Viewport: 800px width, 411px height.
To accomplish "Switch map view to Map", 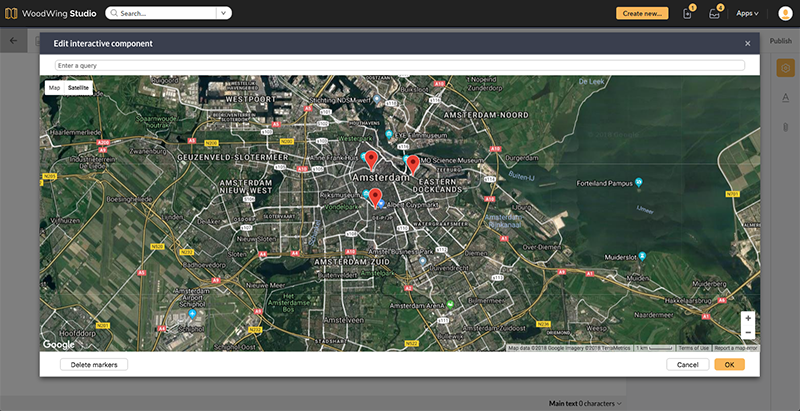I will pos(55,88).
